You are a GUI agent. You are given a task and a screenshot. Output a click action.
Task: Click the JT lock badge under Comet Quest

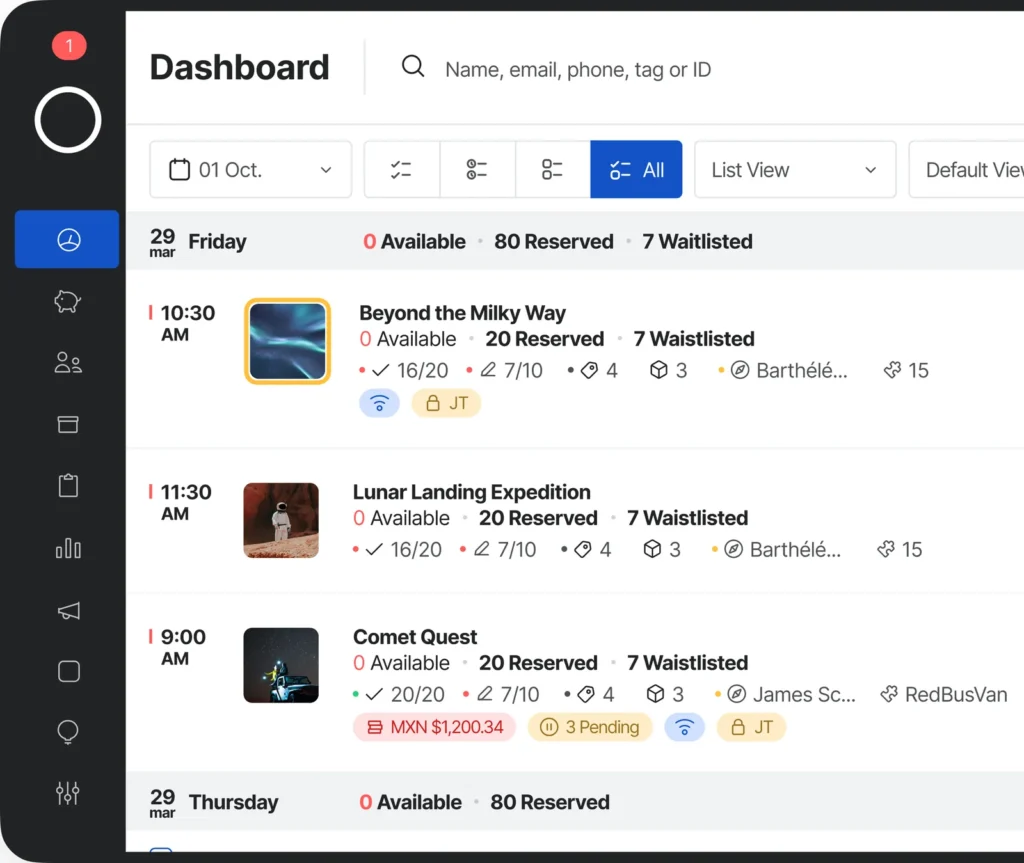coord(752,727)
